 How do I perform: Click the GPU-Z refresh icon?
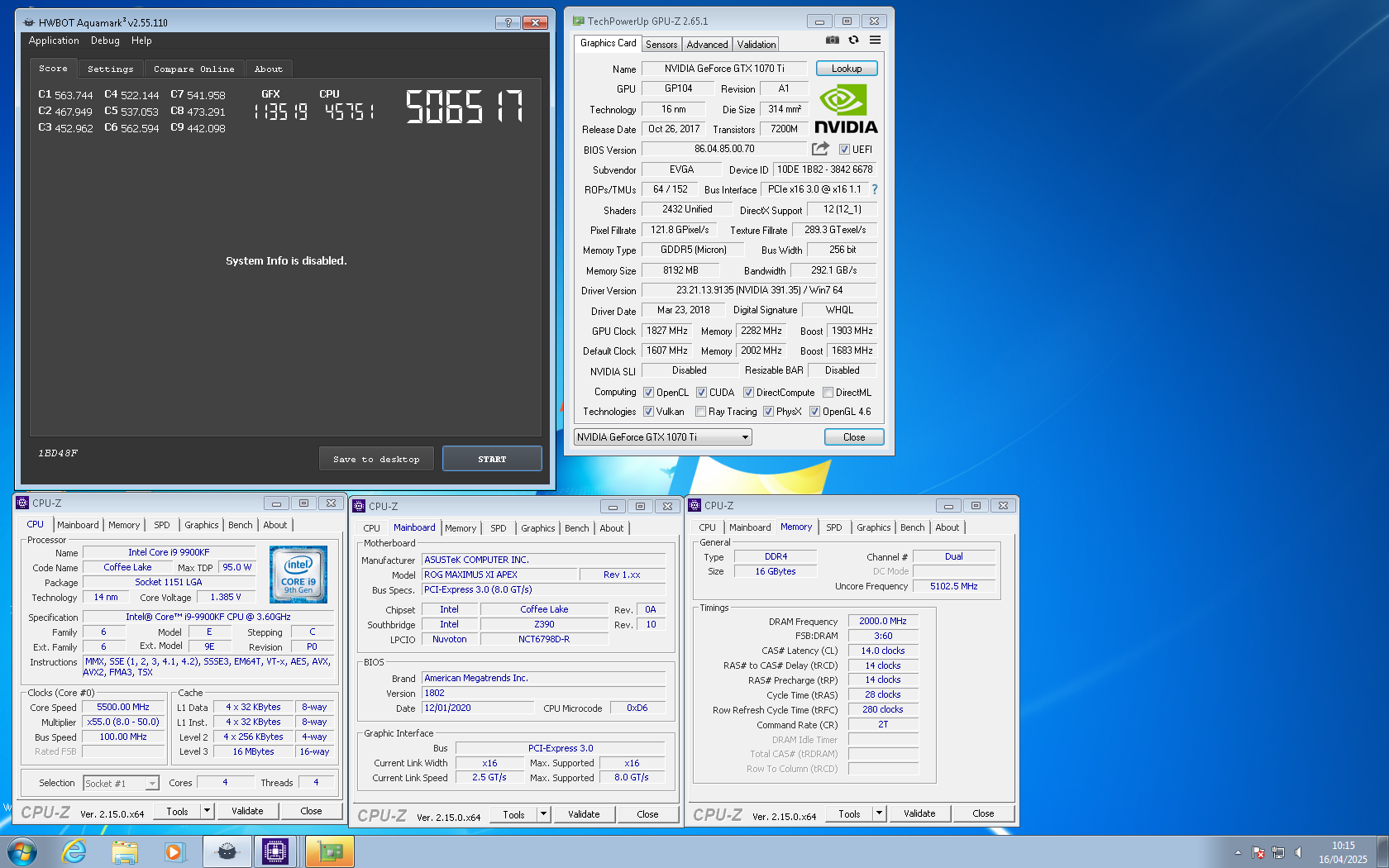tap(853, 40)
